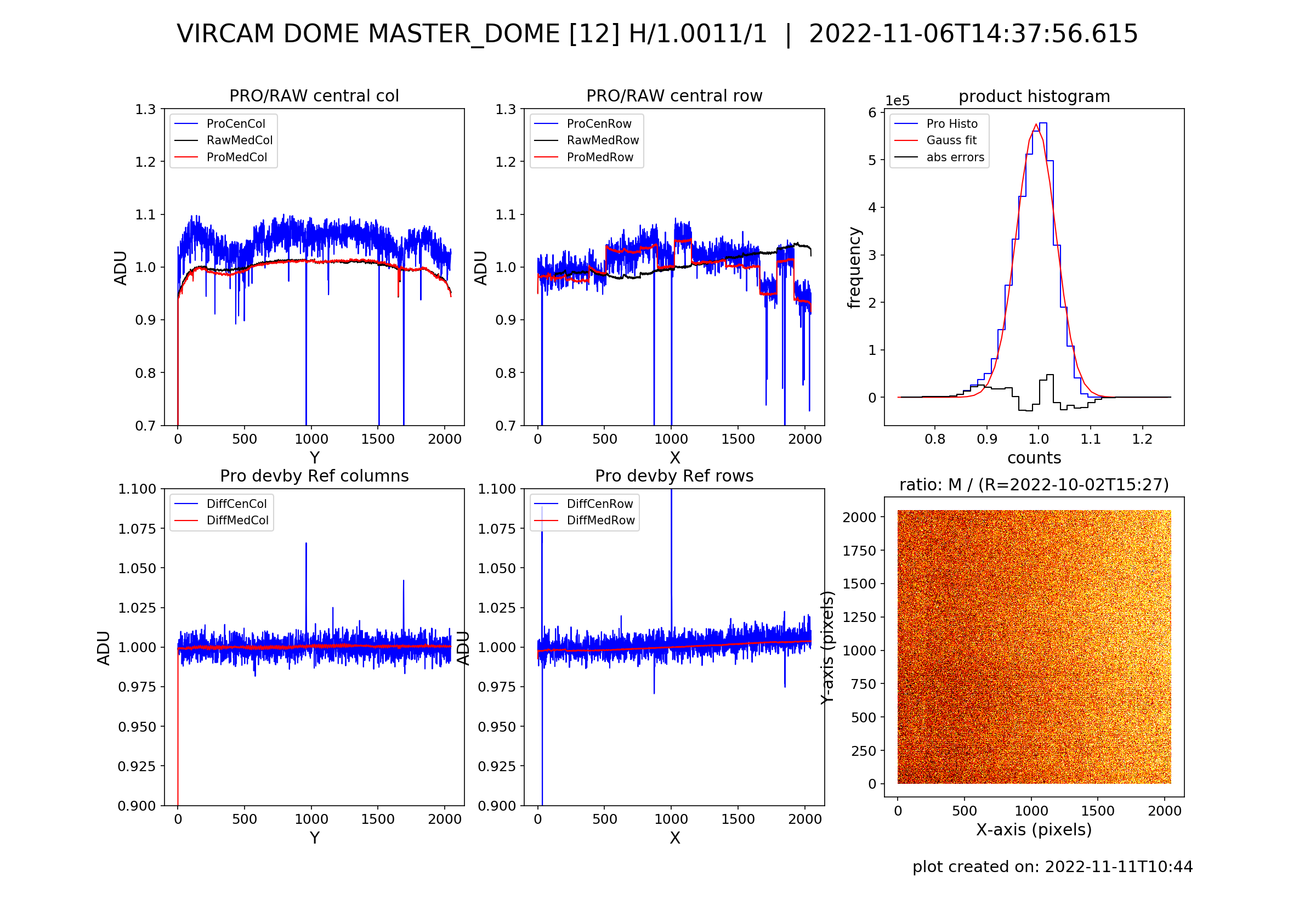This screenshot has width=1316, height=905.
Task: Click the DiffCenRow legend label
Action: coord(600,504)
